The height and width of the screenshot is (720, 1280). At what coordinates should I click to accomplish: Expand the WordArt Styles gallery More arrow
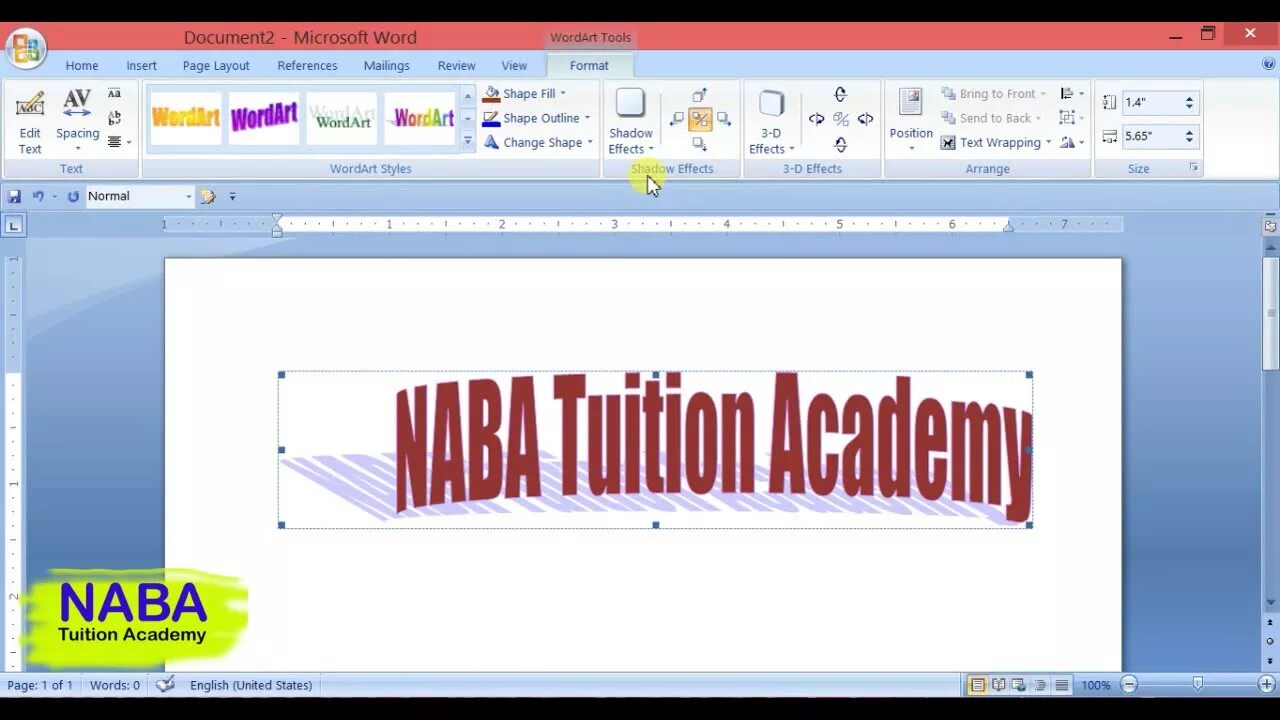(467, 141)
